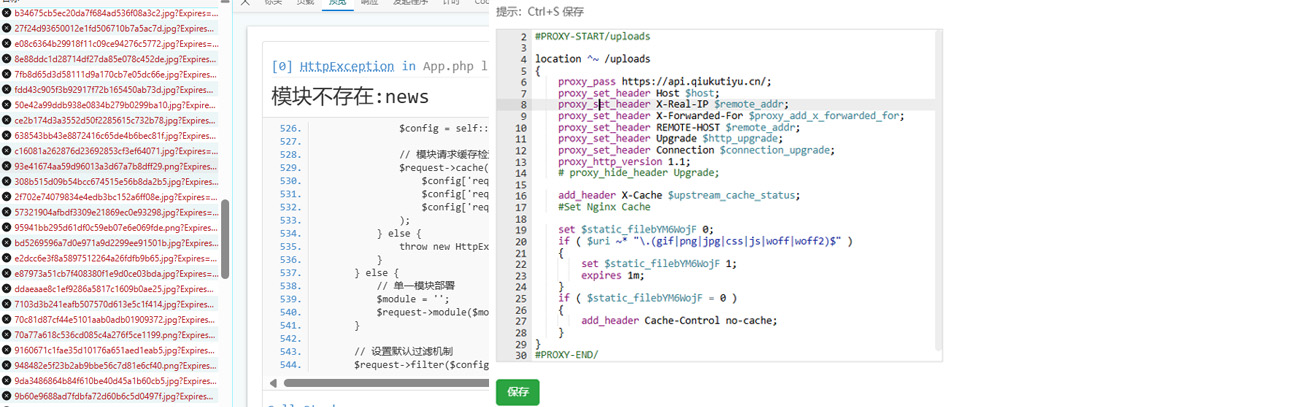Viewport: 1300px width, 407px height.
Task: Click the code comment 设置默认过滤机制
Action: click(404, 351)
